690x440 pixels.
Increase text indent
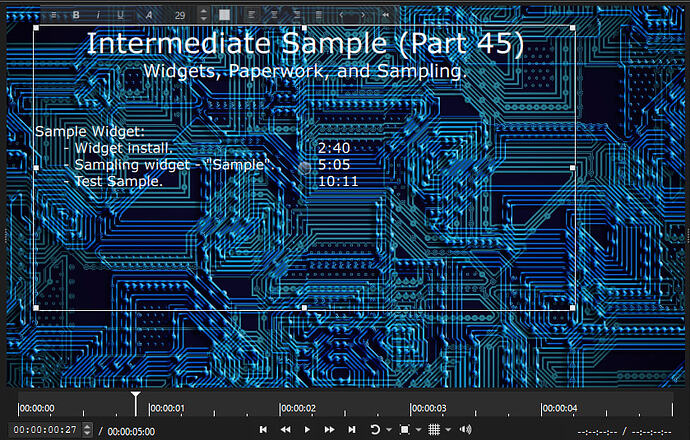point(363,15)
